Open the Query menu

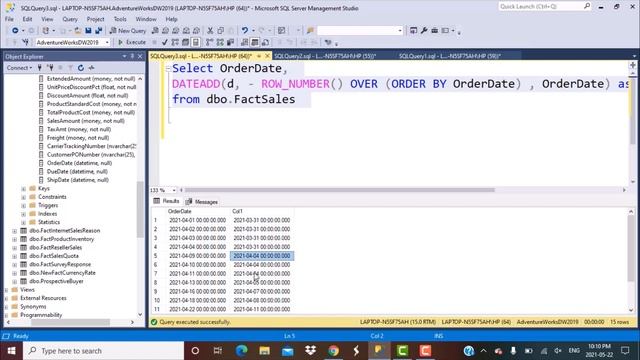tap(70, 19)
